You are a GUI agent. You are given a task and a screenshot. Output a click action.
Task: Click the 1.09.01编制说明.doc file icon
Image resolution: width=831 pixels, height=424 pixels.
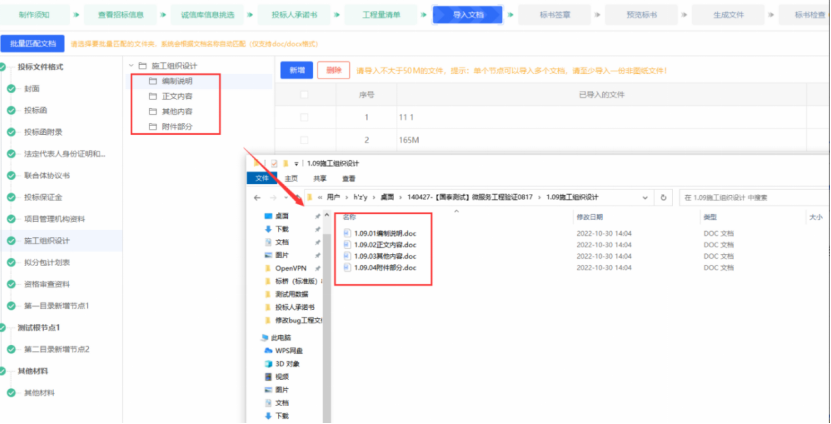coord(348,234)
